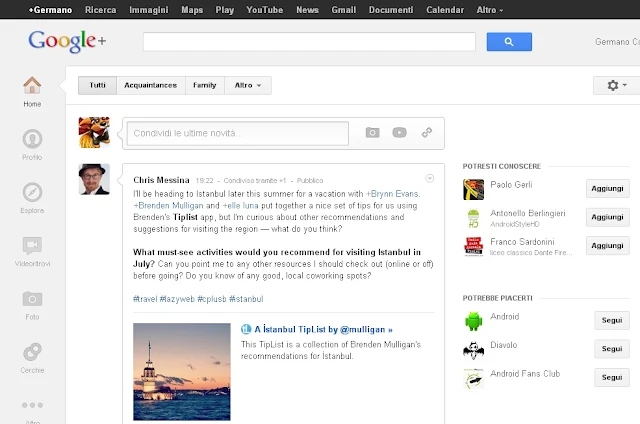Viewport: 640px width, 424px height.
Task: Click Aggiungi next to Paolo Gerli
Action: point(607,189)
